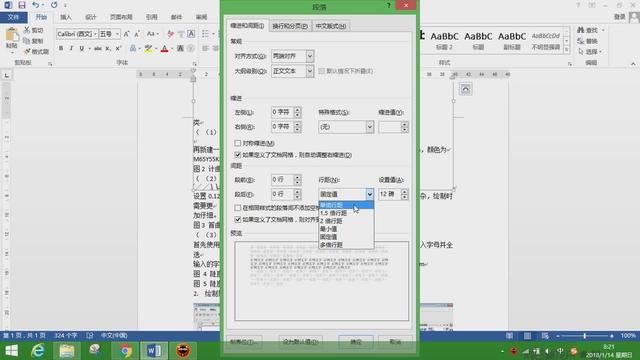Screen dimensions: 640x360
Task: Click the left indent value field
Action: 282,112
